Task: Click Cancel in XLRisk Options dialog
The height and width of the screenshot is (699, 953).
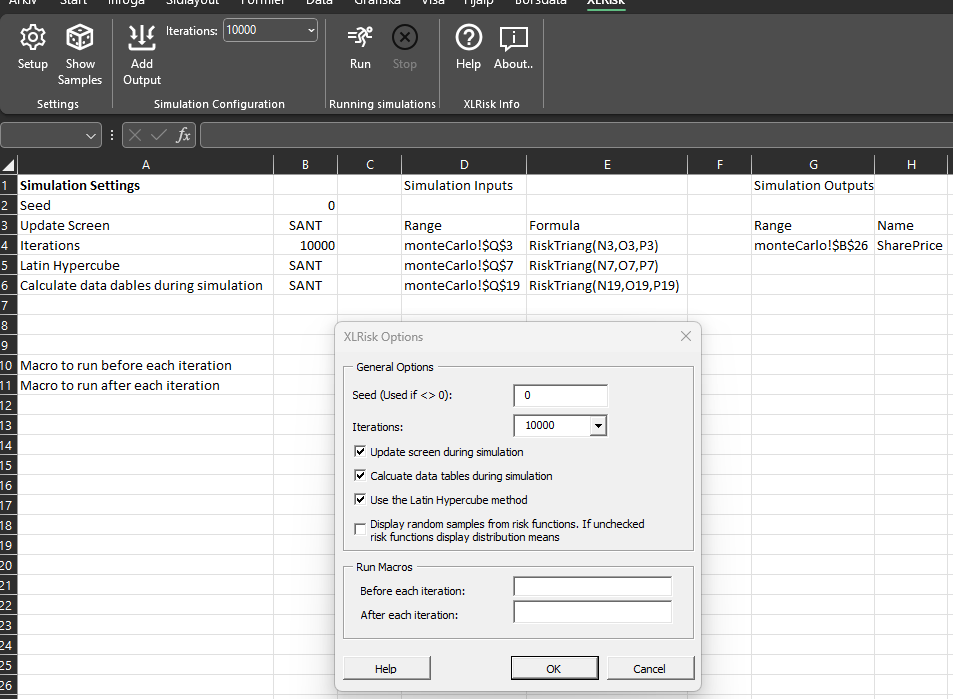Action: 650,669
